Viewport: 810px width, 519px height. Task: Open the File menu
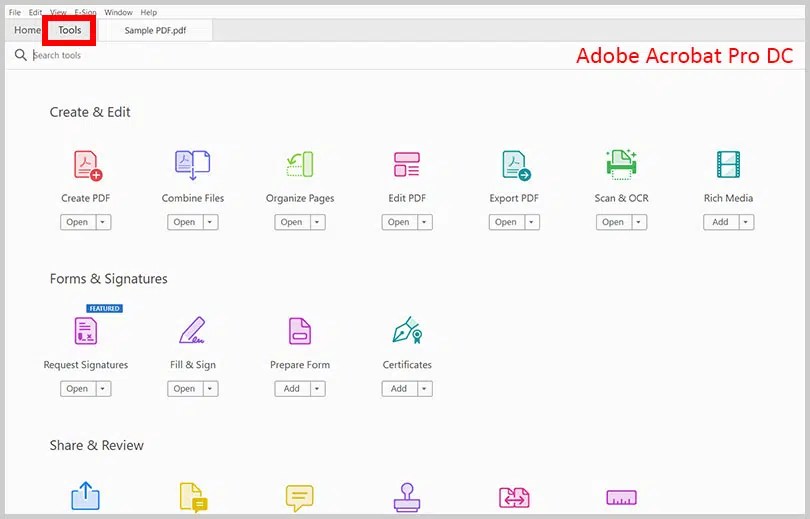point(15,12)
